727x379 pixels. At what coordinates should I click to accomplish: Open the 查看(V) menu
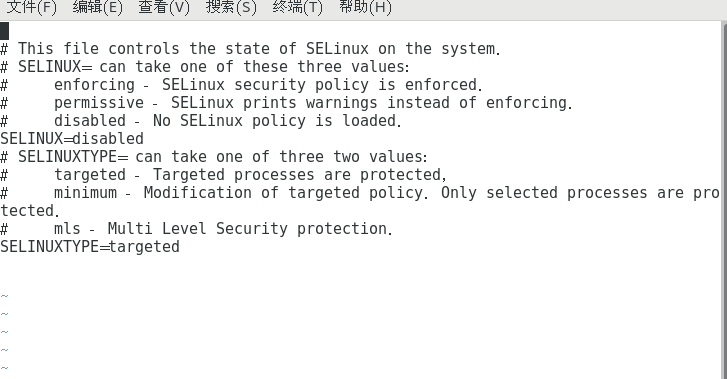click(164, 7)
